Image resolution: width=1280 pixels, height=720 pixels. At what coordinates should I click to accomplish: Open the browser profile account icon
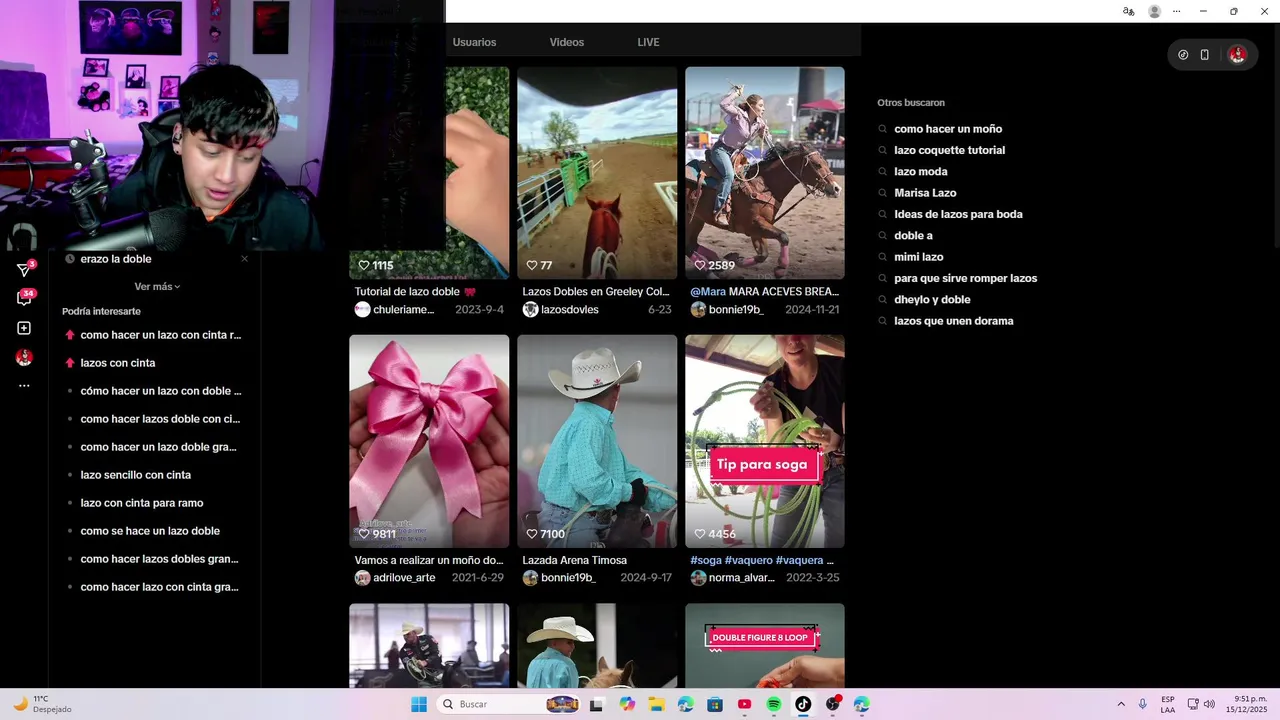1155,11
